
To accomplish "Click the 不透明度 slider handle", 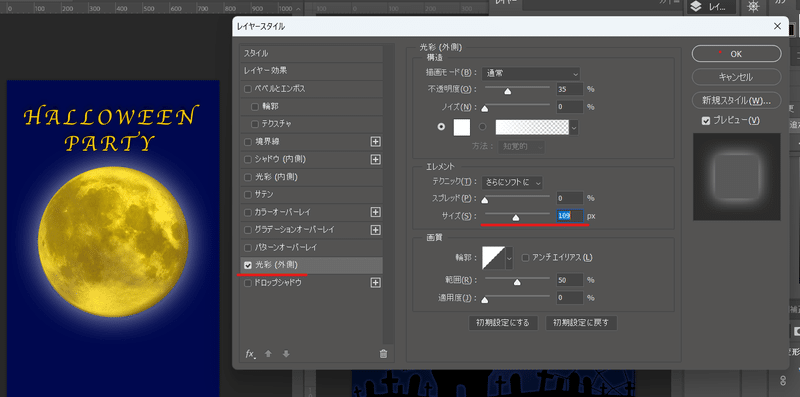I will click(508, 92).
